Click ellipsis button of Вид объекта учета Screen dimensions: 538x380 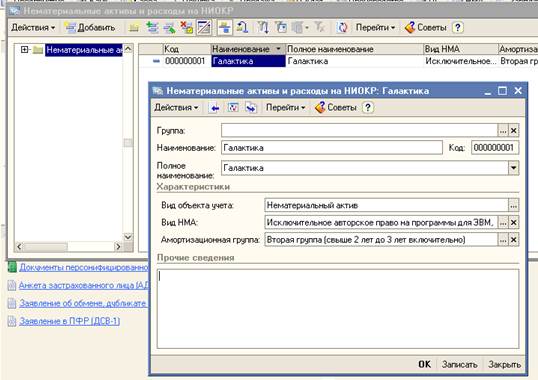513,205
